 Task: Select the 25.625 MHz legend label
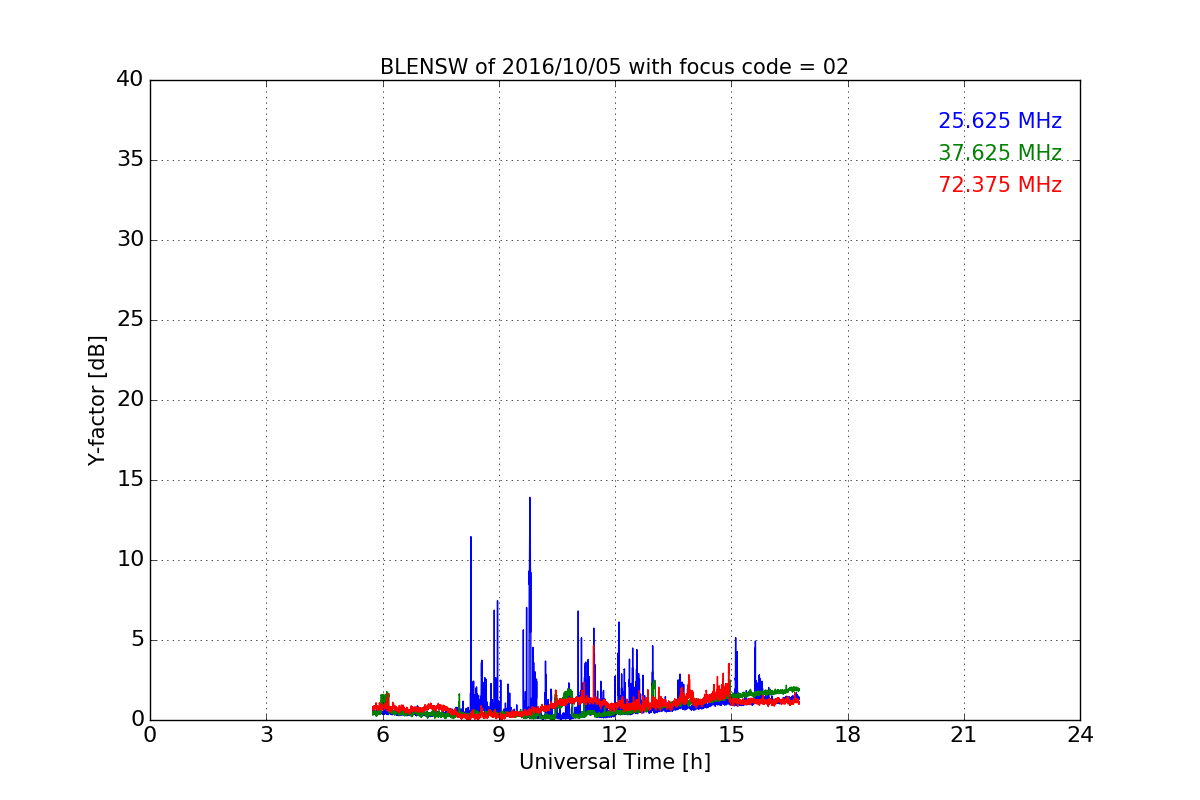pyautogui.click(x=1000, y=121)
